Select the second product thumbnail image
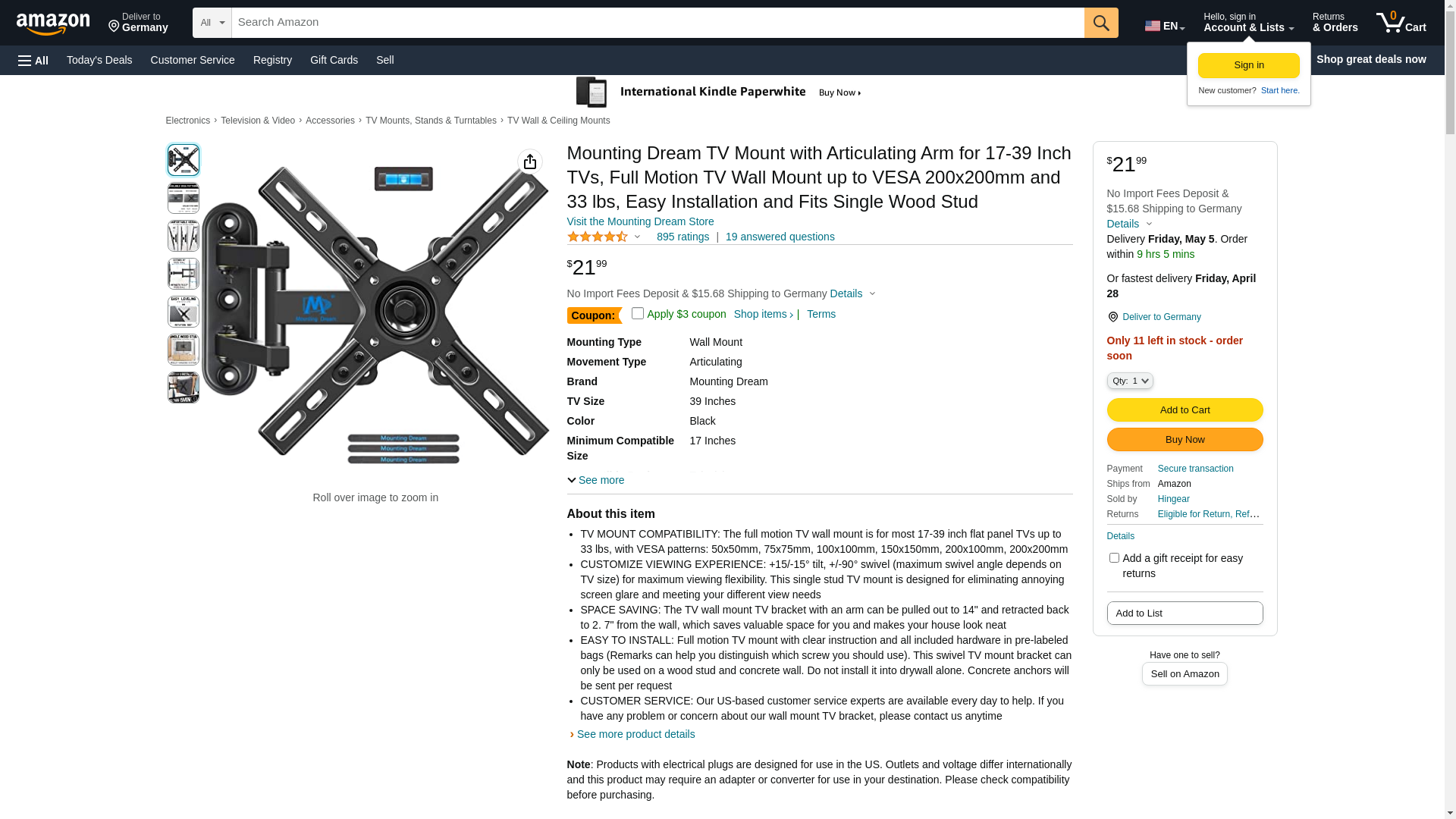This screenshot has height=819, width=1456. click(183, 198)
